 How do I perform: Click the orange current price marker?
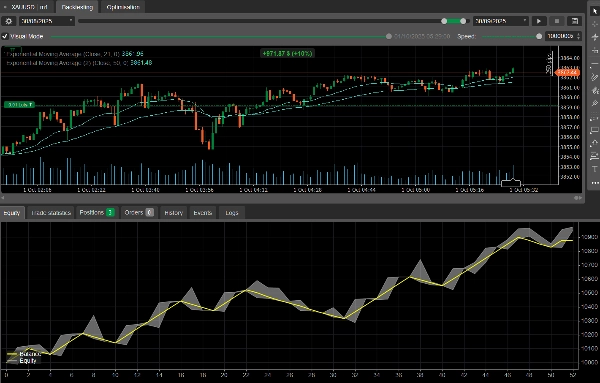568,72
